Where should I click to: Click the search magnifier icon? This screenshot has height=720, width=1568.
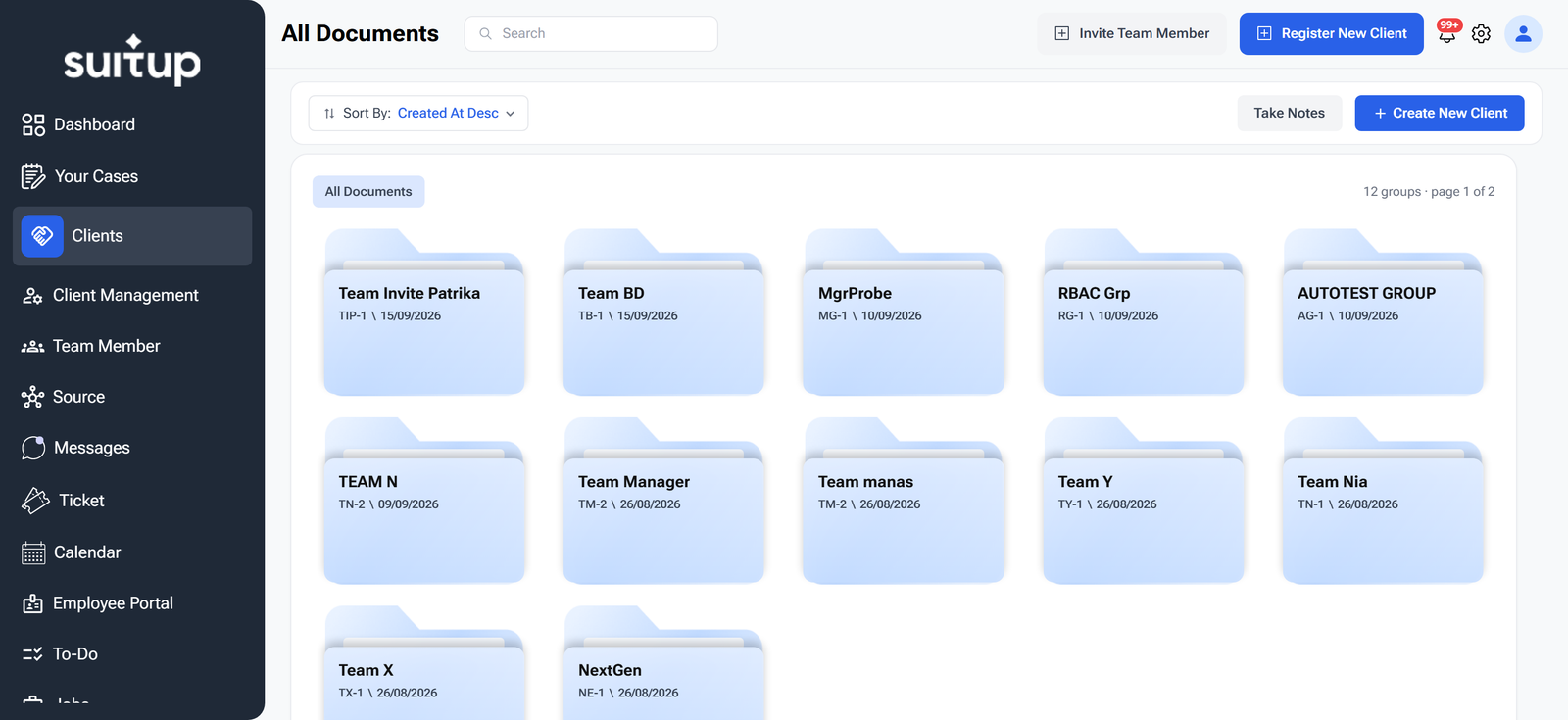pyautogui.click(x=485, y=33)
